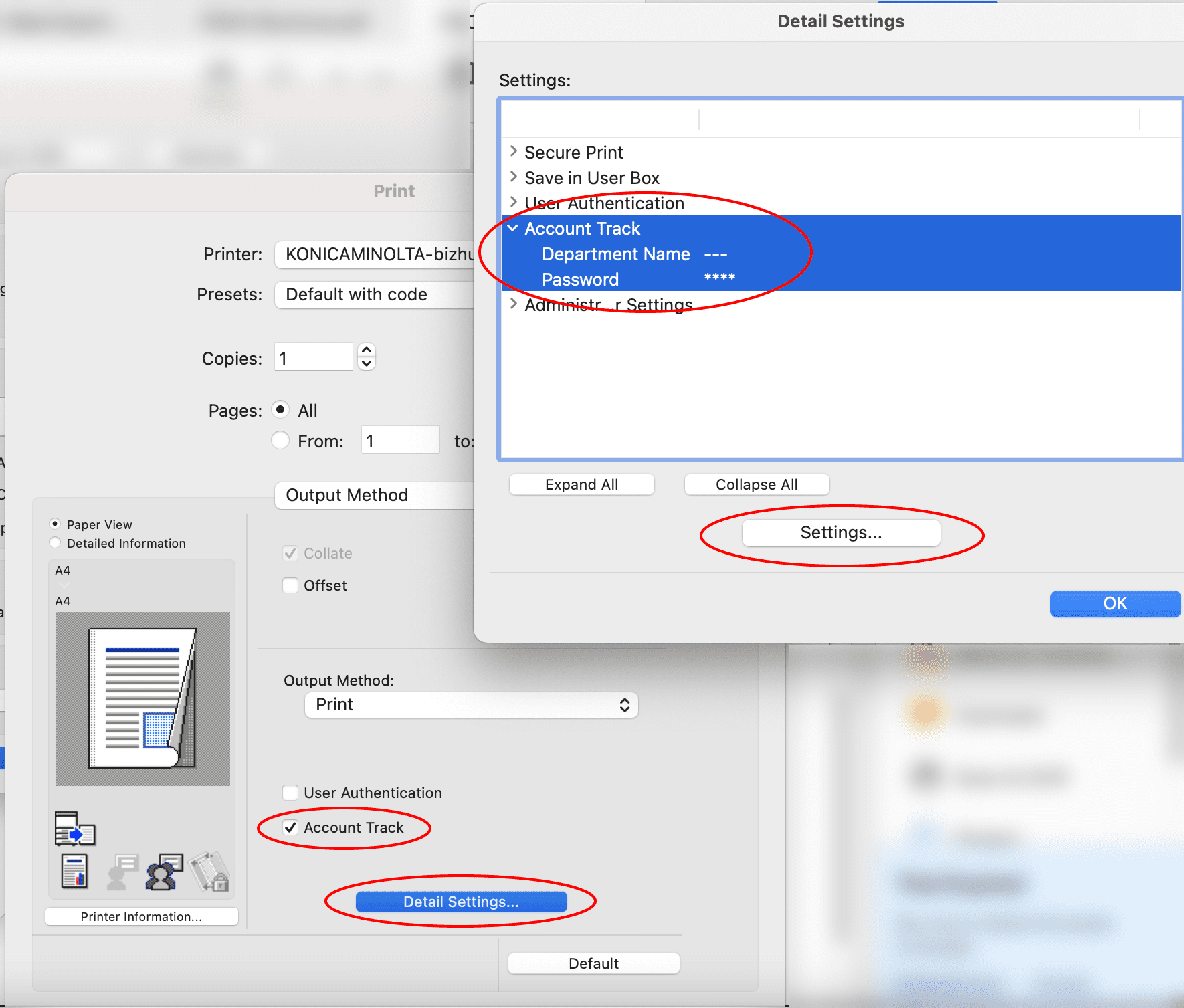1184x1008 pixels.
Task: Select the Secure Print row label
Action: click(574, 153)
